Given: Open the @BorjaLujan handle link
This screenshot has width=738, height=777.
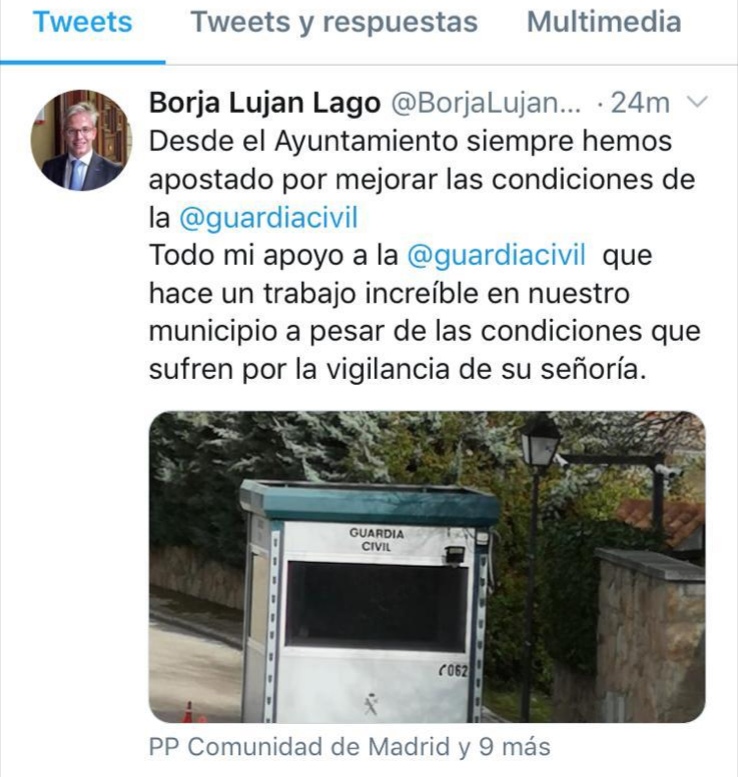Looking at the screenshot, I should (486, 103).
